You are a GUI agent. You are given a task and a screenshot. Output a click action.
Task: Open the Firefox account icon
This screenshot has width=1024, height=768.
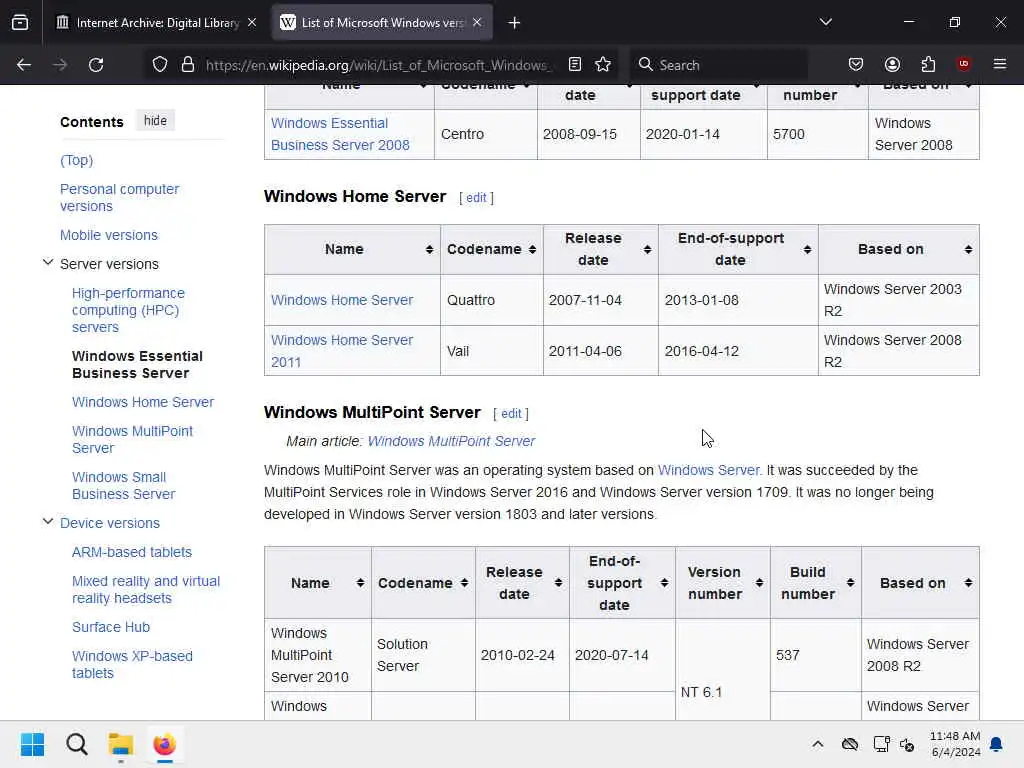click(x=892, y=64)
